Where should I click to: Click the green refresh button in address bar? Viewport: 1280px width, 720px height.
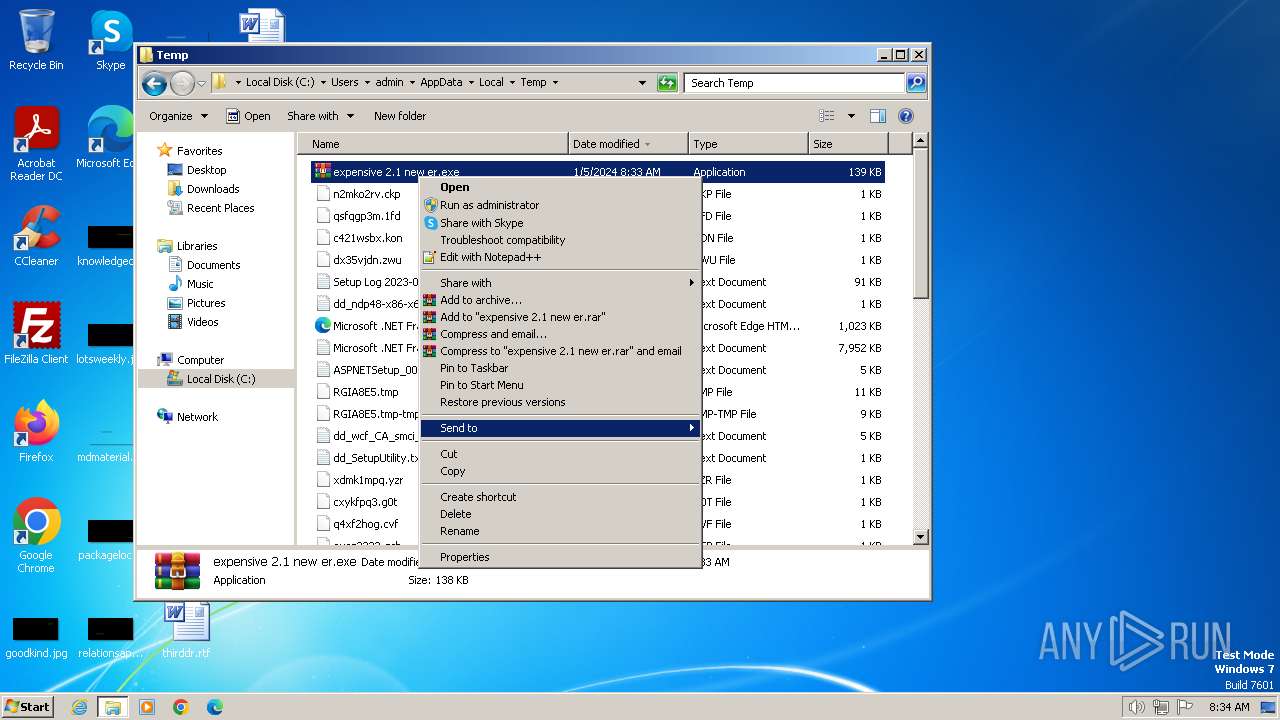point(667,83)
